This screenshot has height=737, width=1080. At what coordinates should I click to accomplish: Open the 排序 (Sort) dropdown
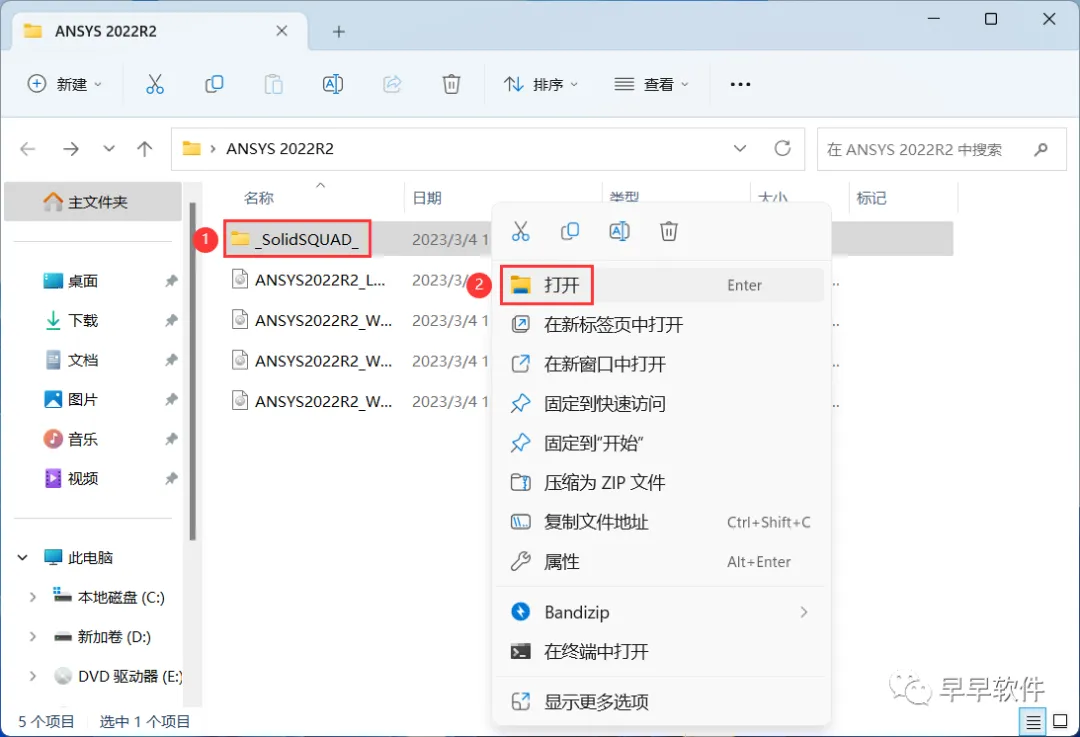[541, 84]
